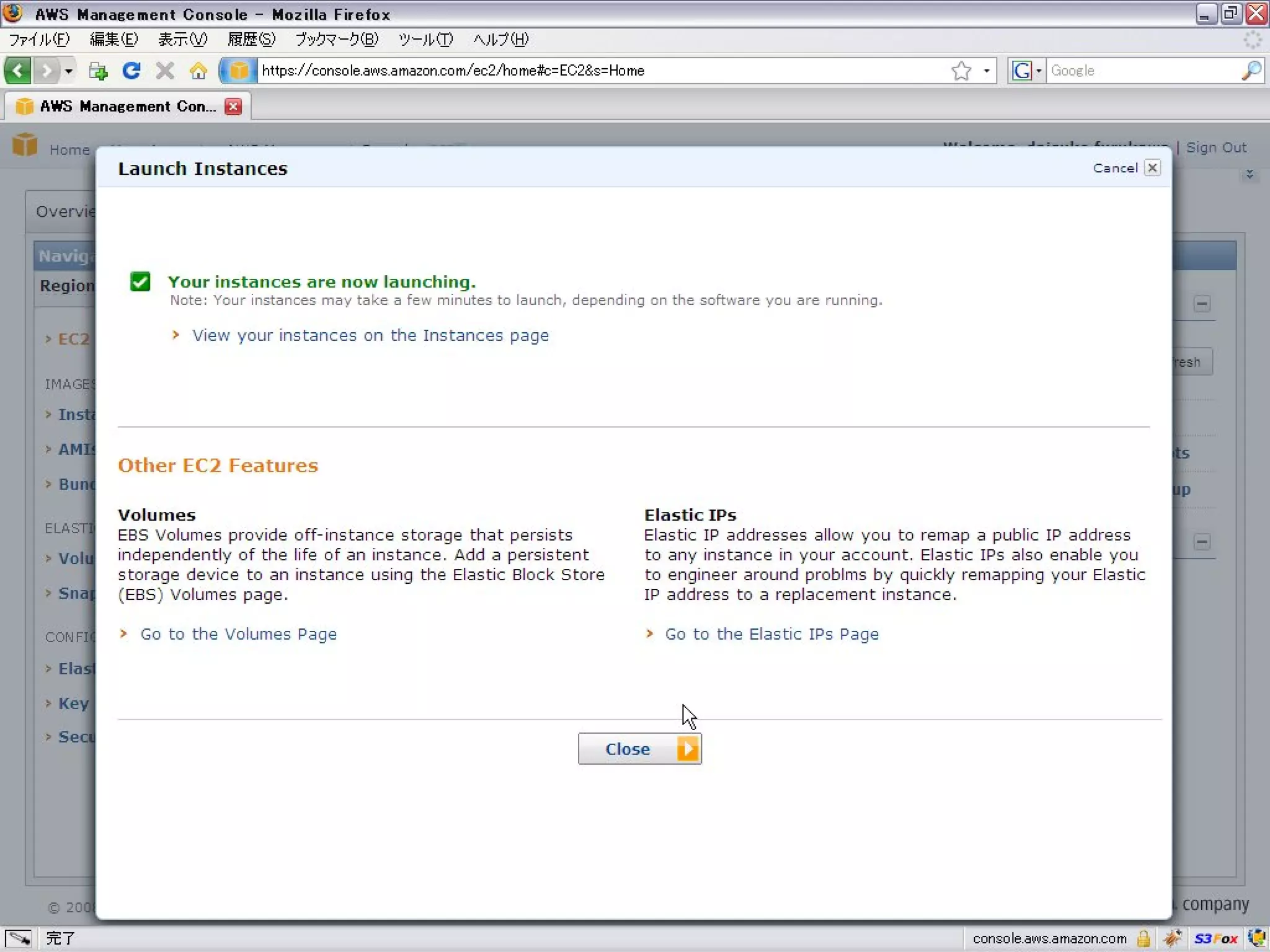
Task: Click the status bar icon left of S3Fox
Action: pyautogui.click(x=1172, y=938)
